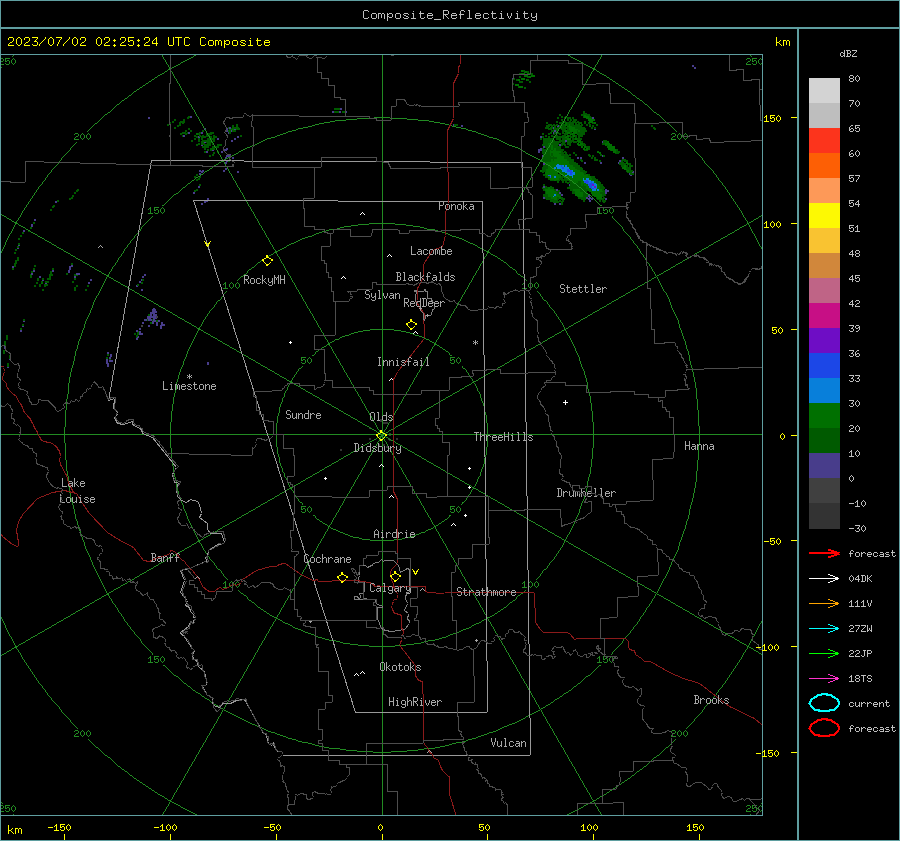Click the Olds town label

381,417
